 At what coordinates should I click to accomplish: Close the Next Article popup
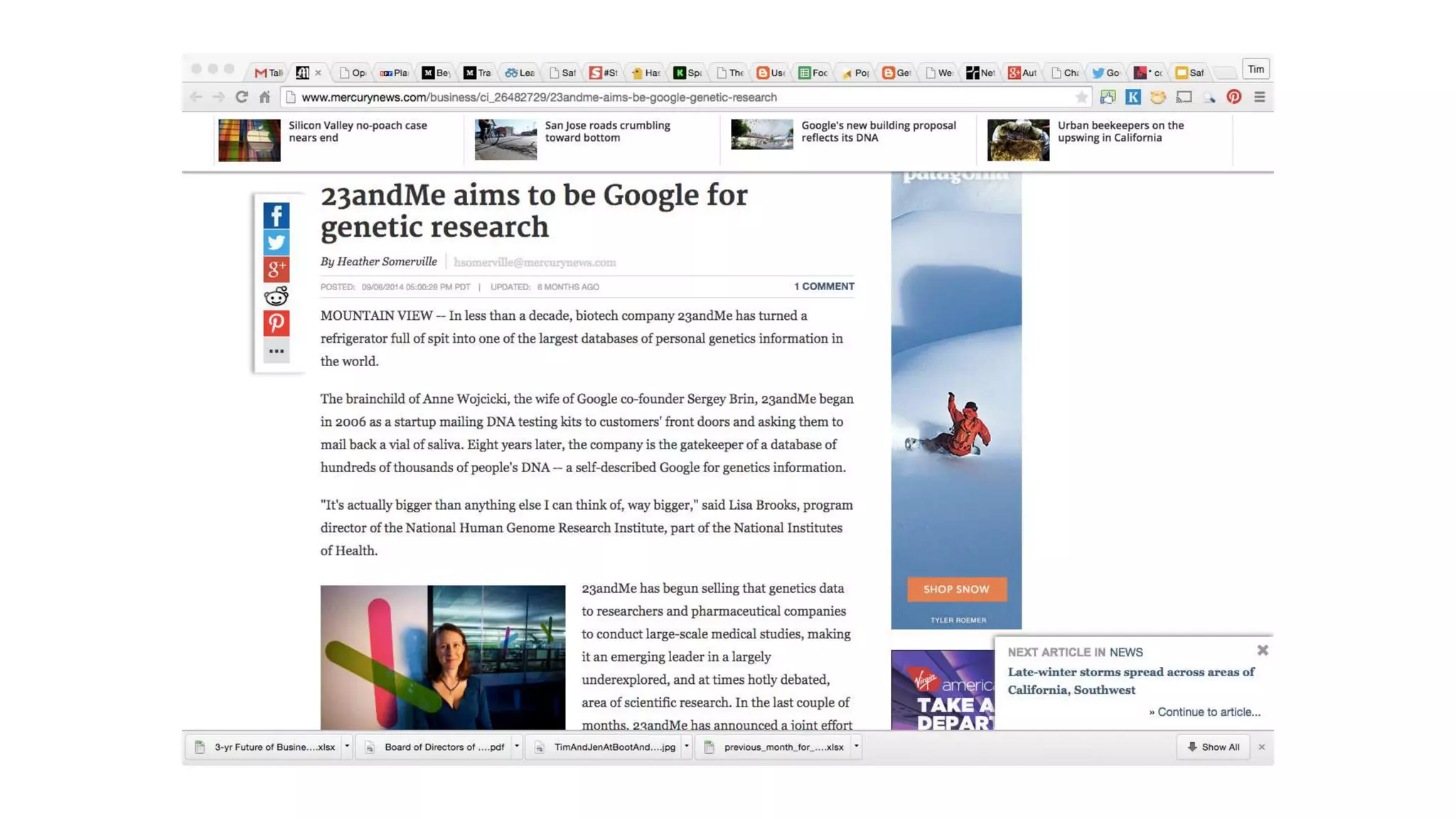click(1262, 650)
